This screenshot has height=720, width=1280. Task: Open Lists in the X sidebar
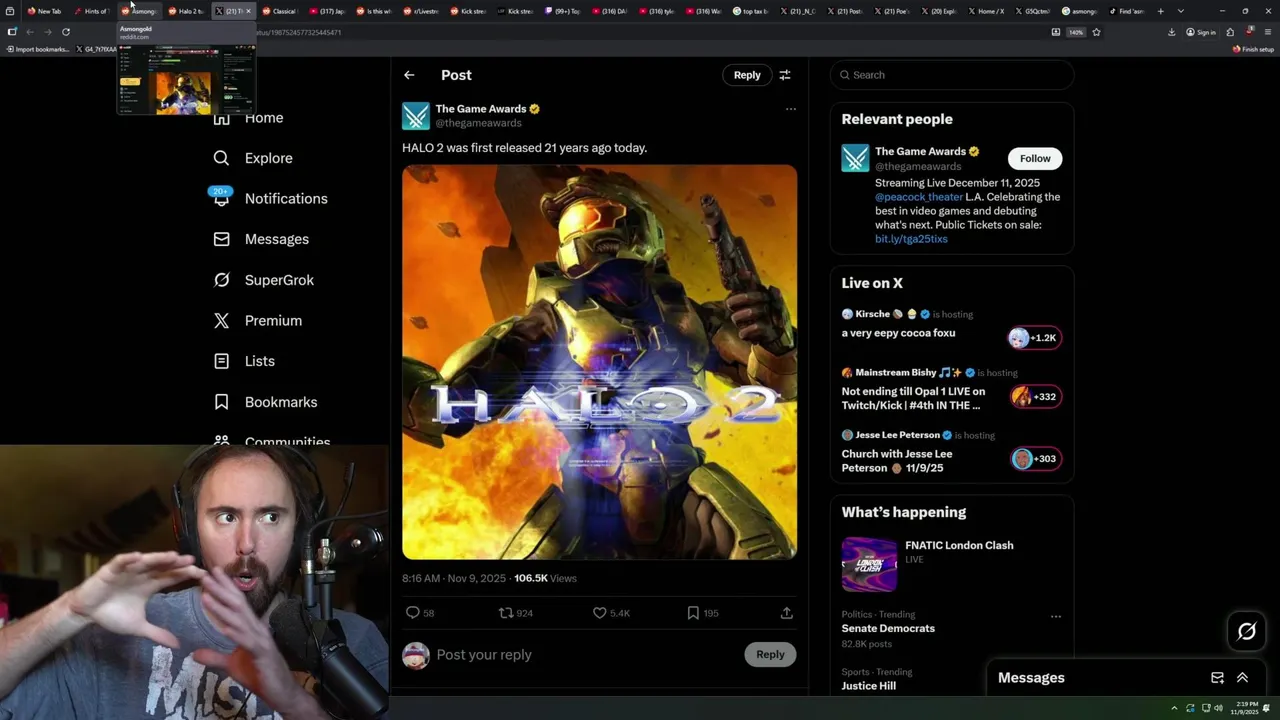point(244,361)
